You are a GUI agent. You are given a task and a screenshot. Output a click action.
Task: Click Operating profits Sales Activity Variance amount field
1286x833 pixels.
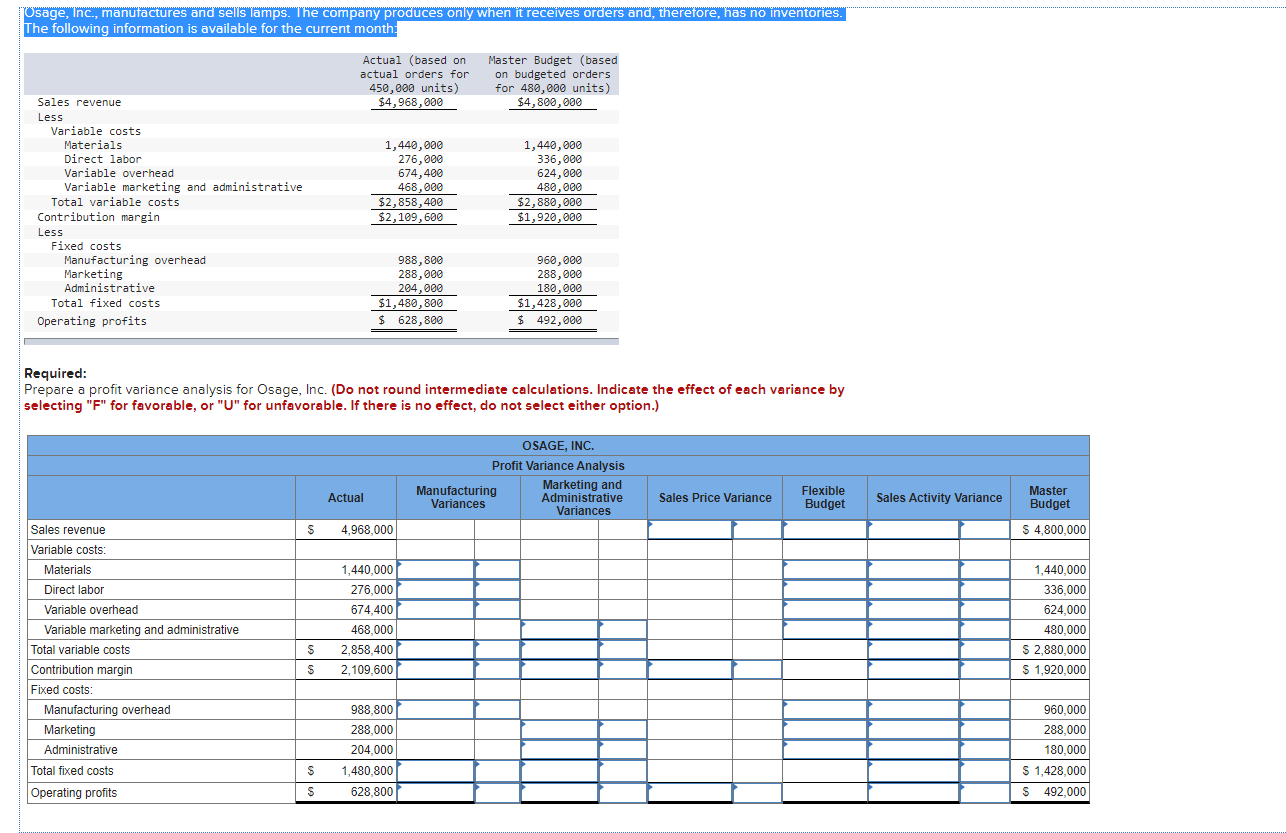tap(913, 793)
